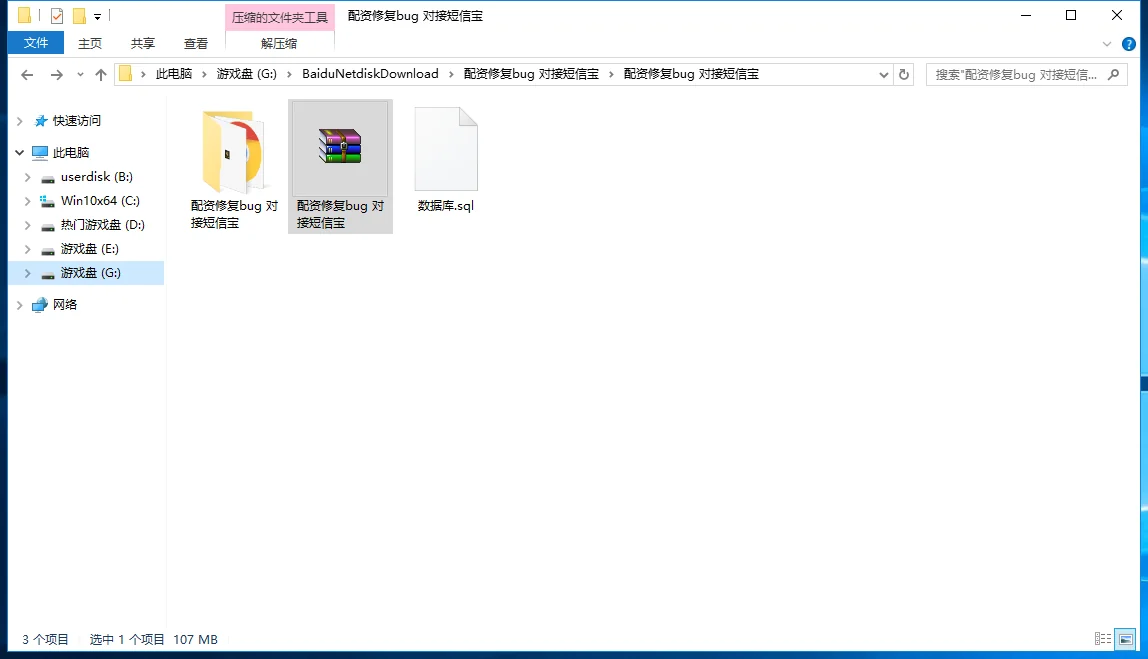Open the 配资修复bug 对接短信宝 folder icon
The image size is (1148, 659).
(x=234, y=152)
